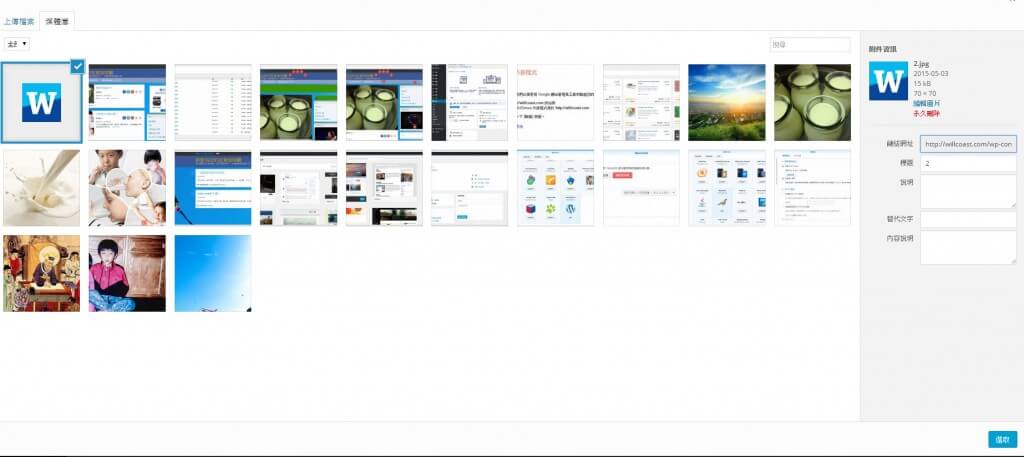The image size is (1024, 457).
Task: Switch to the 上傳檔案 tab
Action: point(18,20)
